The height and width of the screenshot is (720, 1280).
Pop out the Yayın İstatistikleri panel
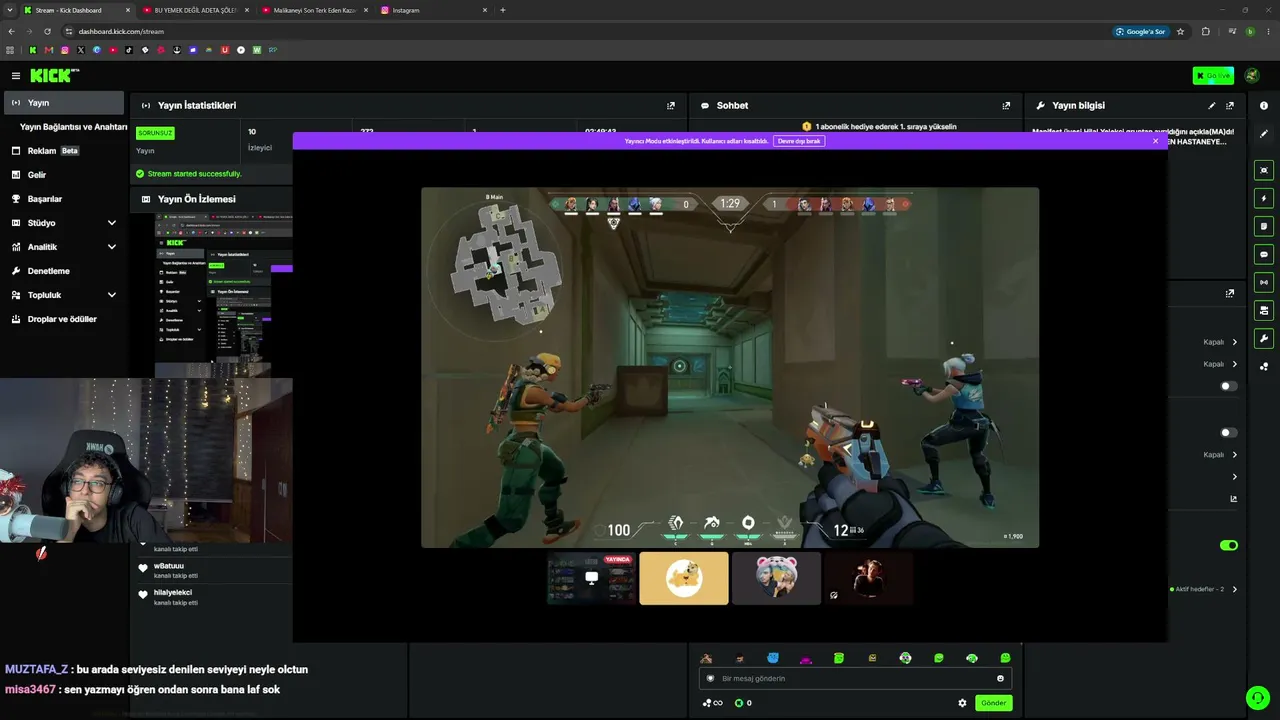[x=671, y=105]
